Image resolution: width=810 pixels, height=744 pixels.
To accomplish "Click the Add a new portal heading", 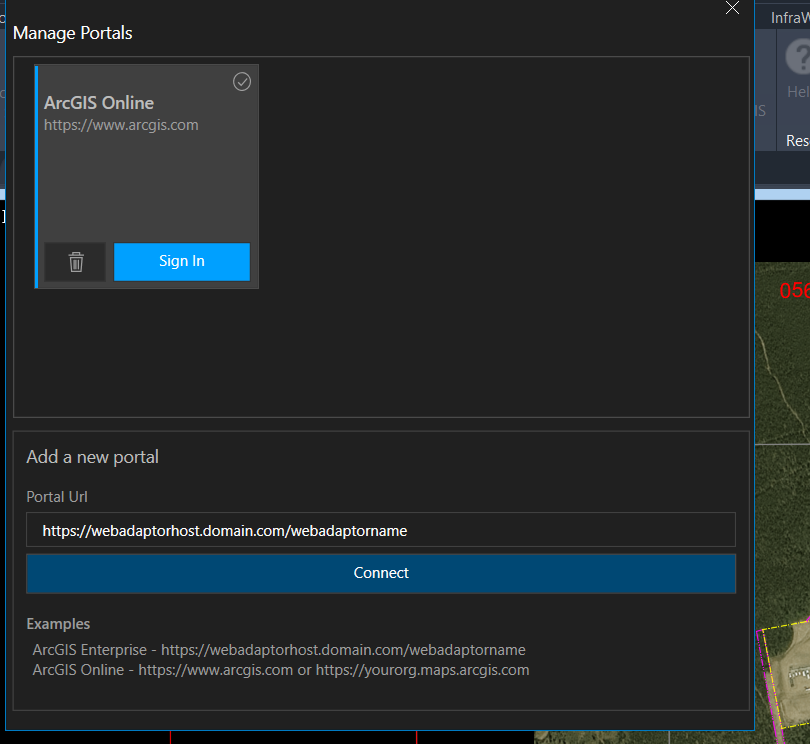I will (x=92, y=456).
